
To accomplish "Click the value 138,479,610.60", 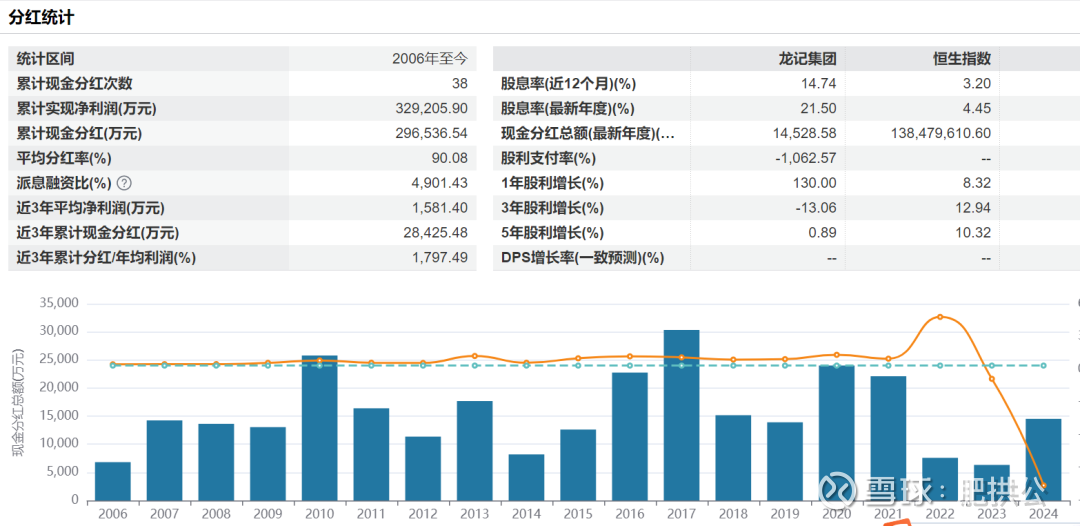I will point(941,134).
